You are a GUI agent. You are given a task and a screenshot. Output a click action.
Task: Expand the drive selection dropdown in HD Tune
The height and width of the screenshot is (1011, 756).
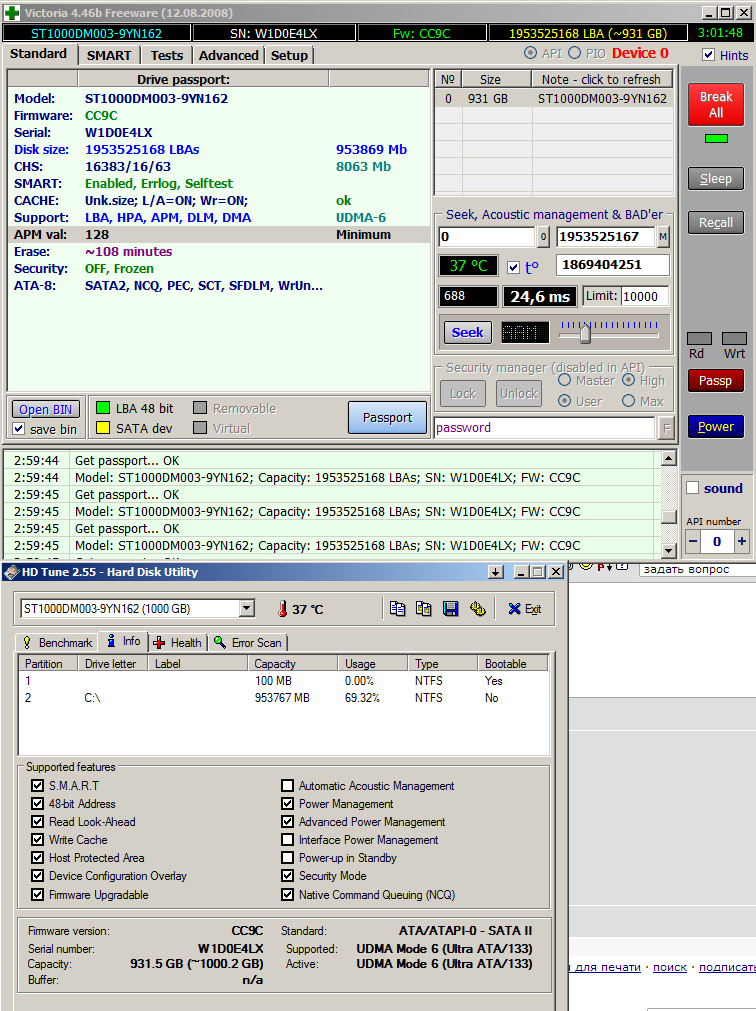click(x=246, y=608)
